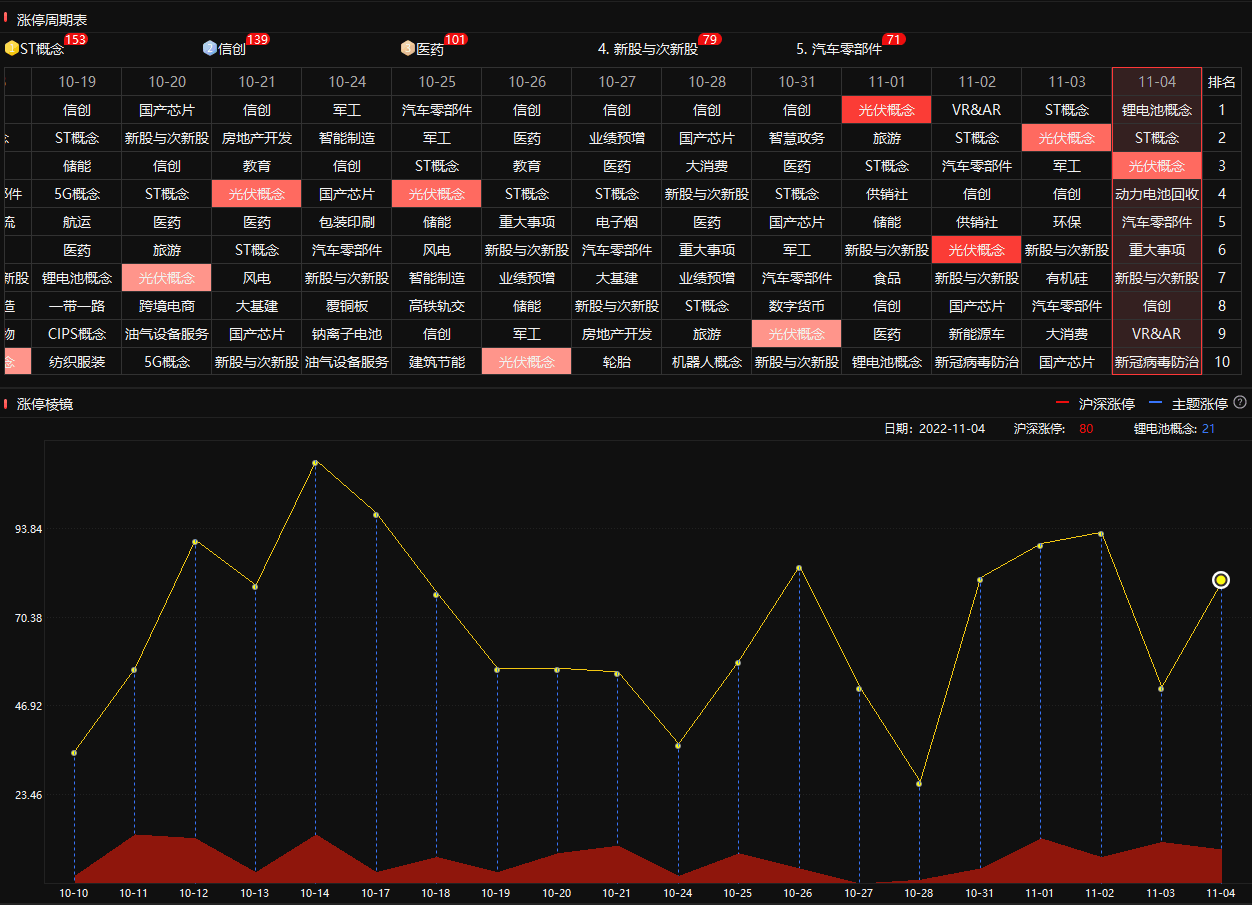This screenshot has width=1252, height=905.
Task: Click the 纺织服装 cell
Action: (77, 362)
